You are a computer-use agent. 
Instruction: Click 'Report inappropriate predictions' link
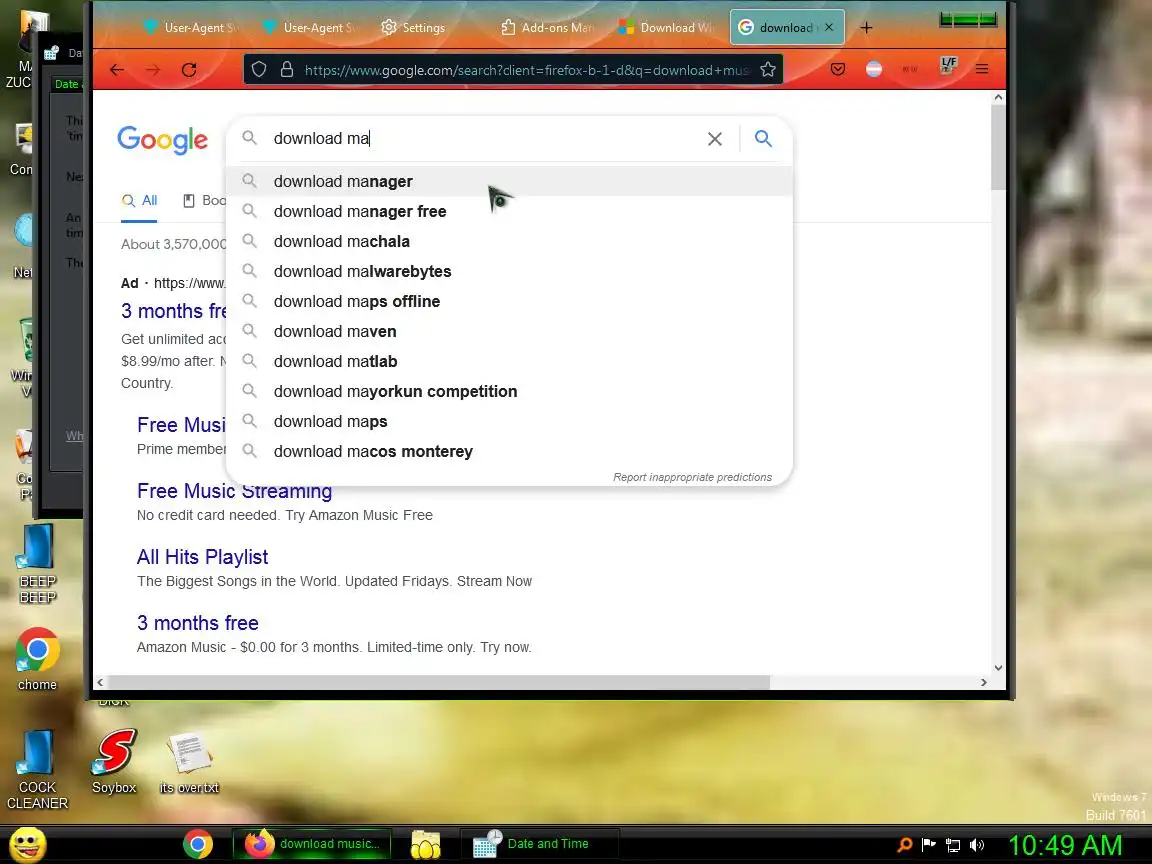point(693,478)
